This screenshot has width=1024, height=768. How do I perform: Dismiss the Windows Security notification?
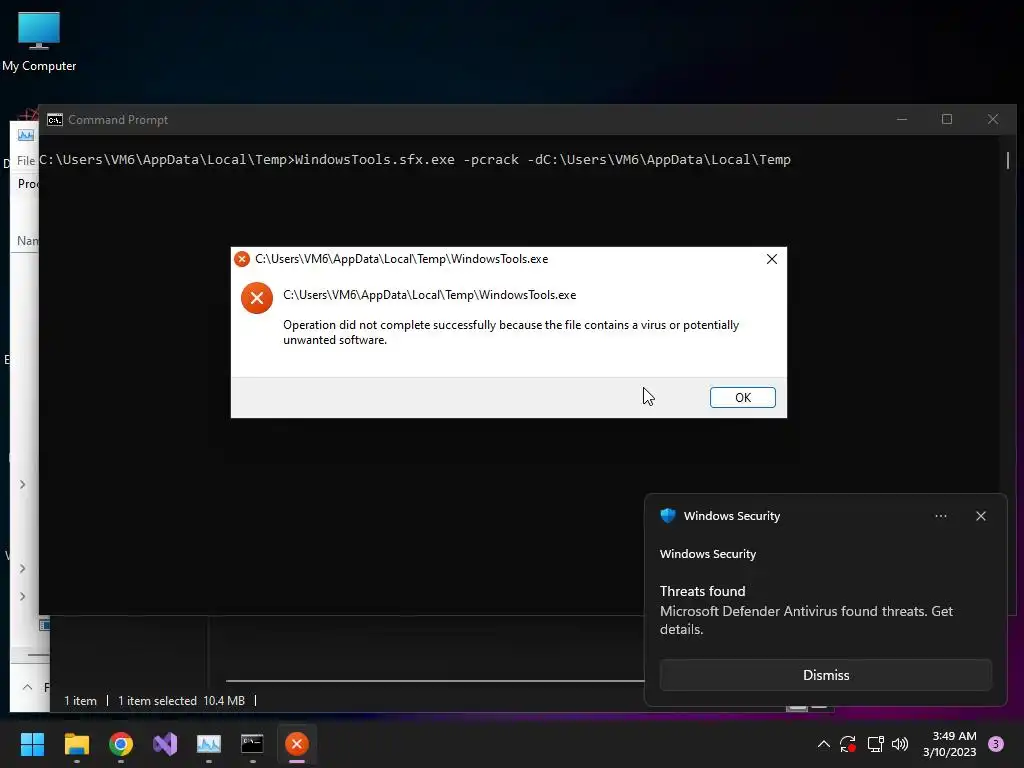pos(825,675)
